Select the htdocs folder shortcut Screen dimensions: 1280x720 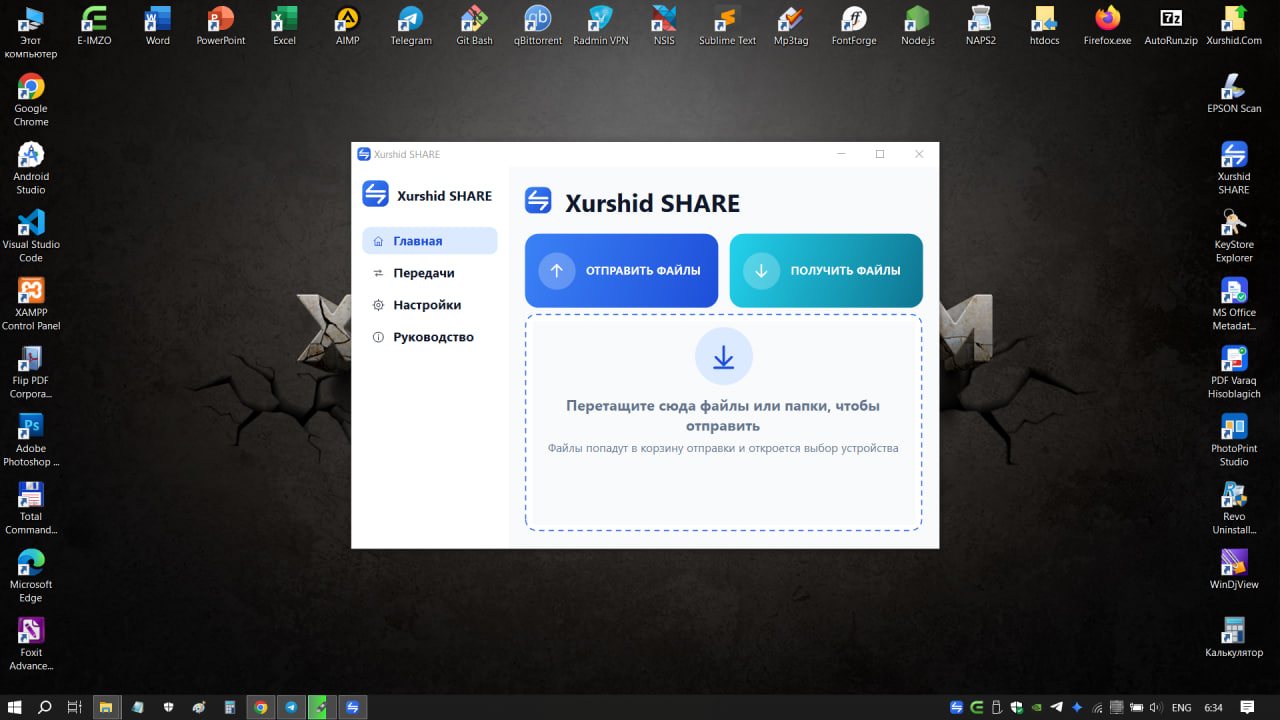1044,26
